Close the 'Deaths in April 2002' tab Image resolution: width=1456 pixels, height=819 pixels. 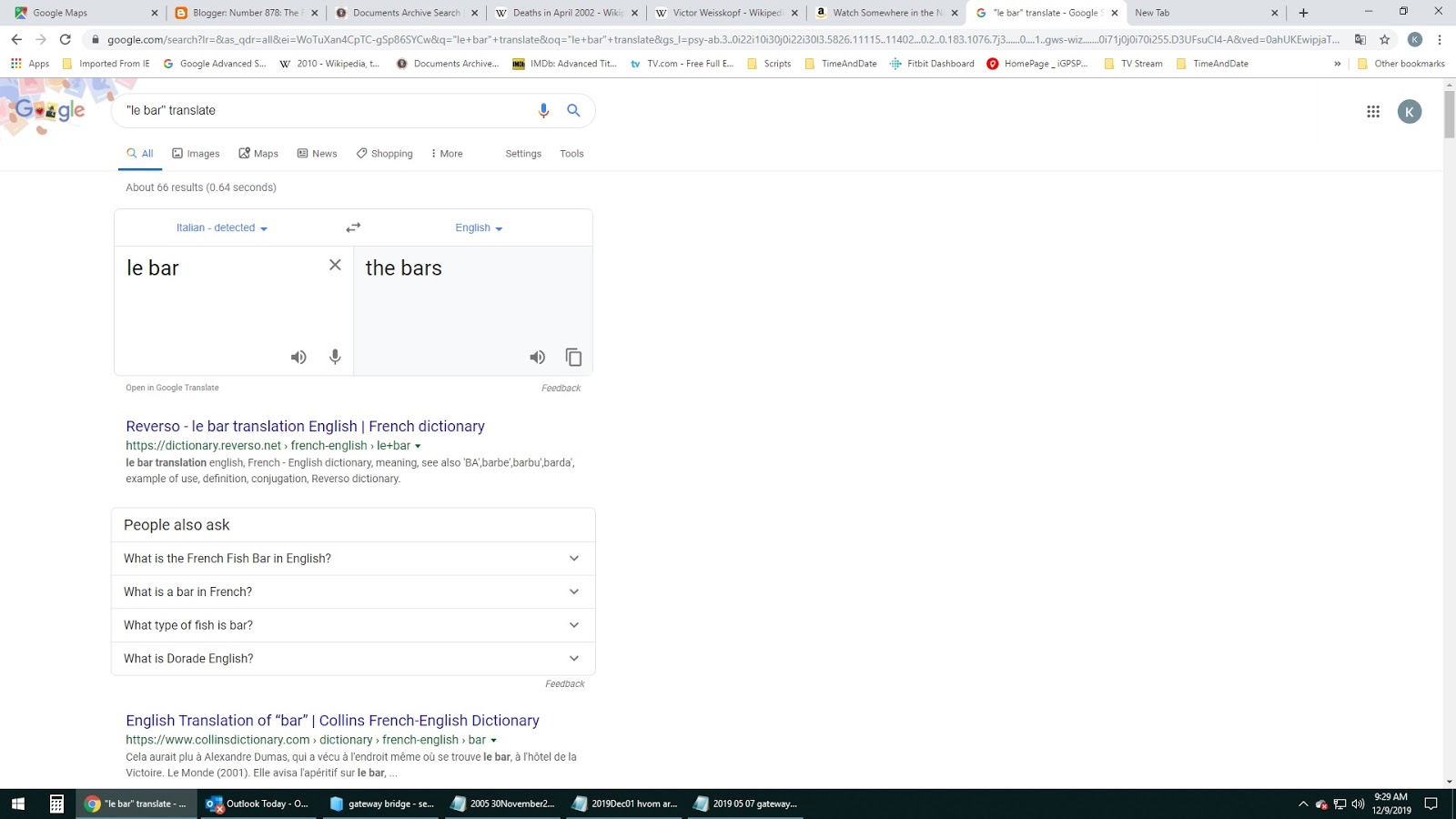click(x=634, y=13)
